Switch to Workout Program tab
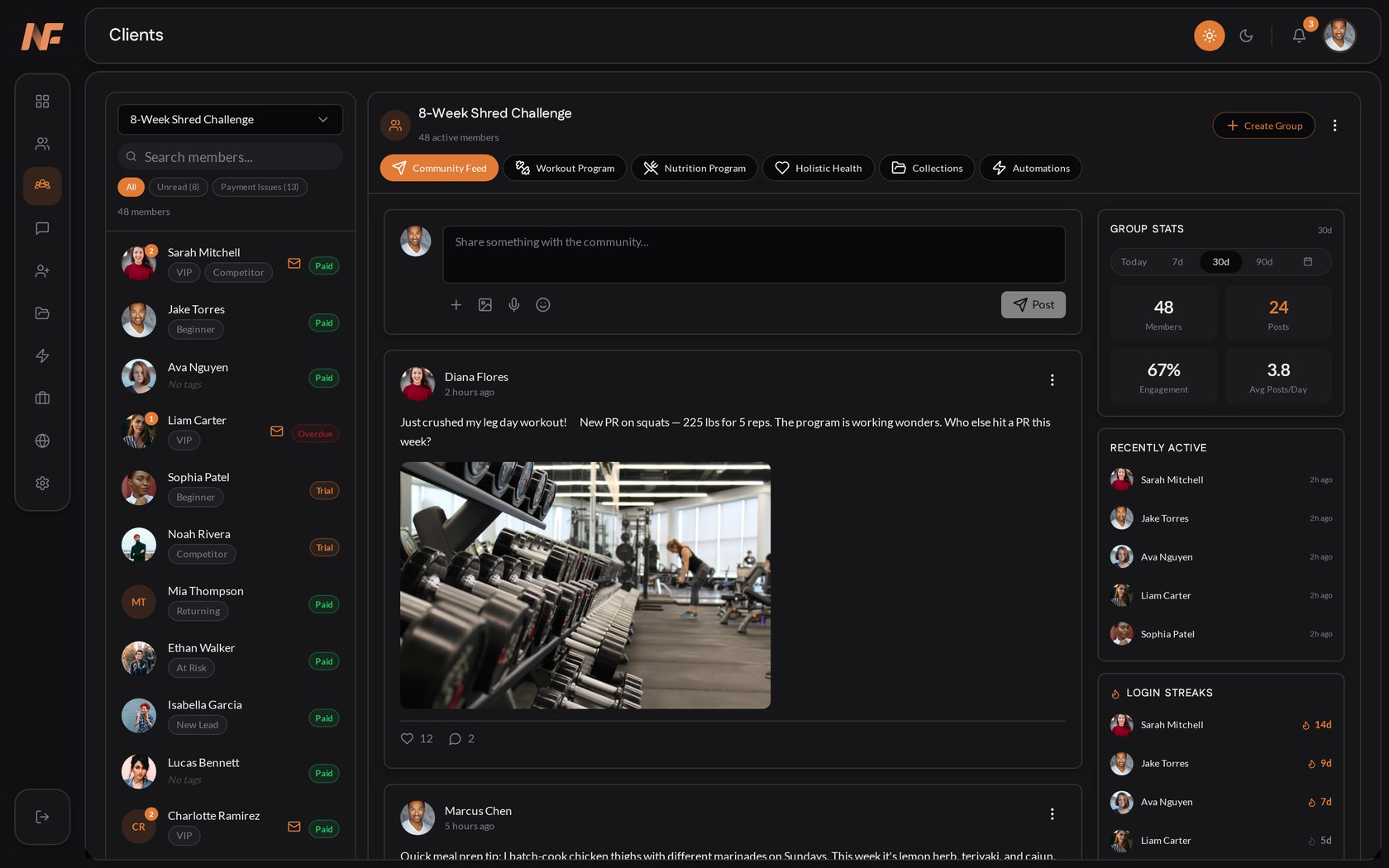1389x868 pixels. [565, 168]
